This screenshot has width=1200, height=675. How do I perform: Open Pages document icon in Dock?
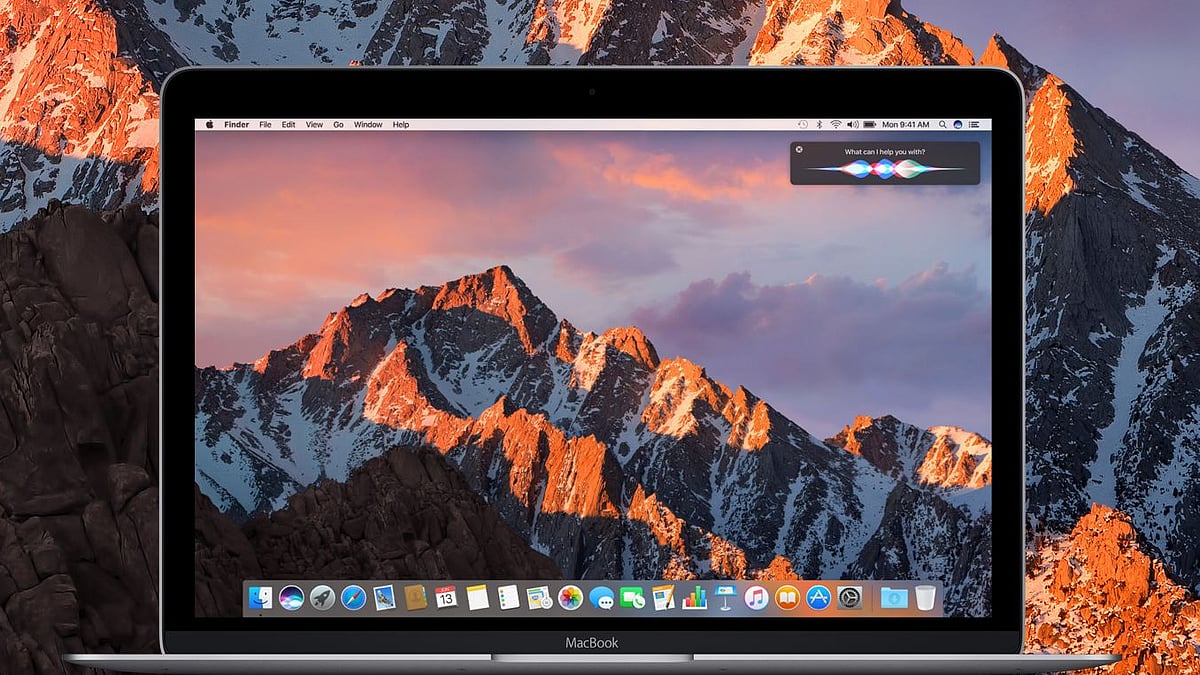(663, 597)
